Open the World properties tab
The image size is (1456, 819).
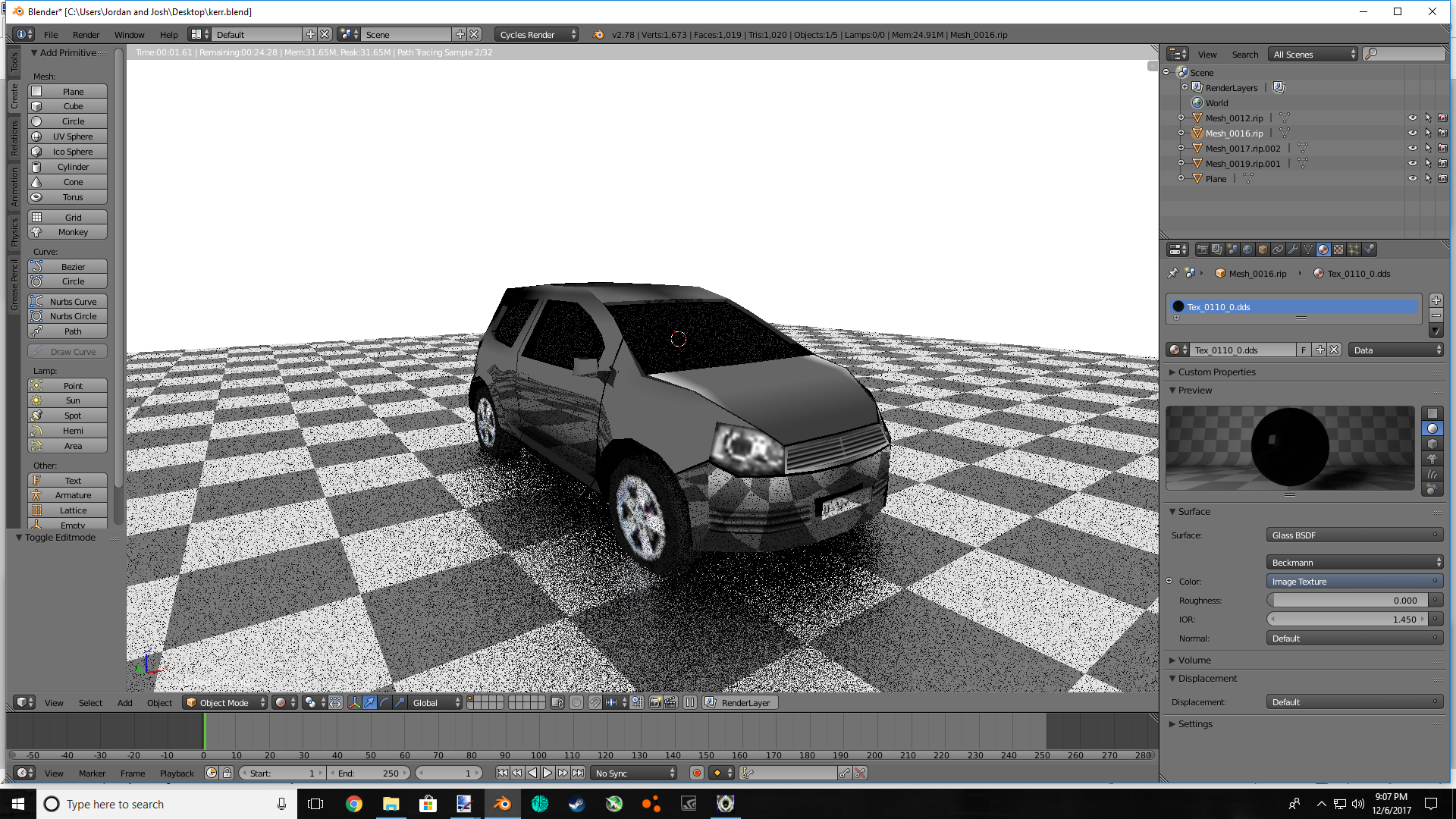coord(1247,249)
